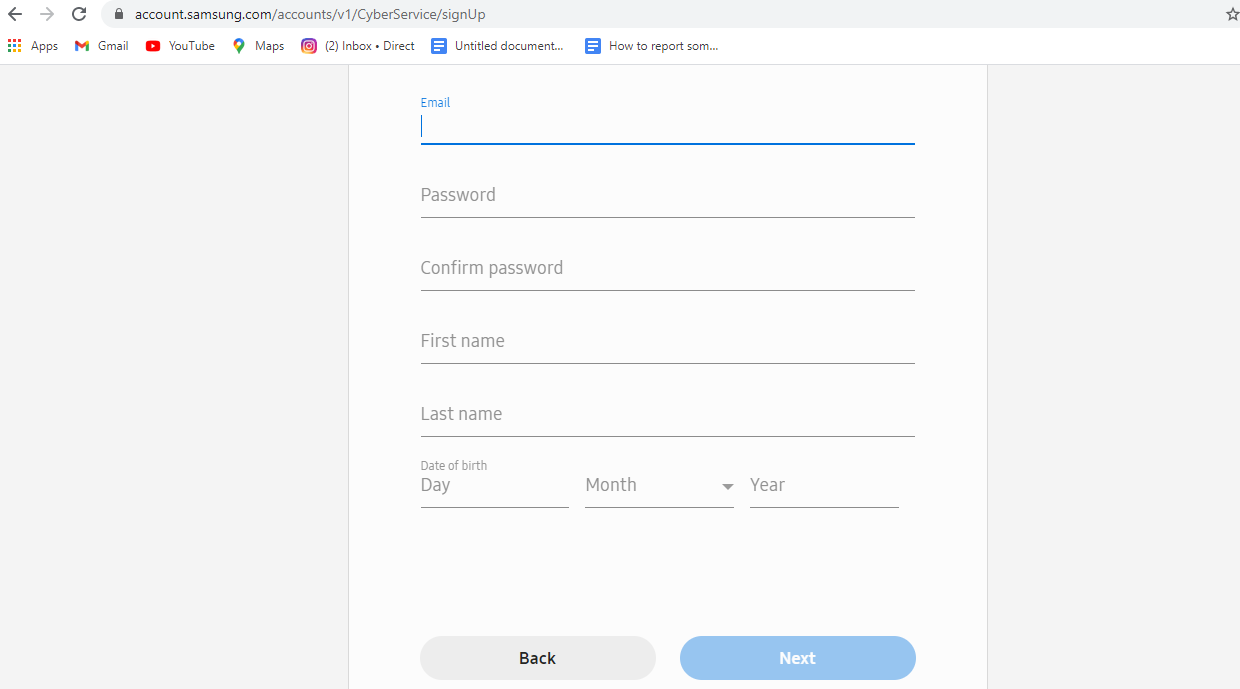Open the Instagram Inbox Direct bookmark
Viewport: 1240px width, 689px height.
pyautogui.click(x=358, y=46)
